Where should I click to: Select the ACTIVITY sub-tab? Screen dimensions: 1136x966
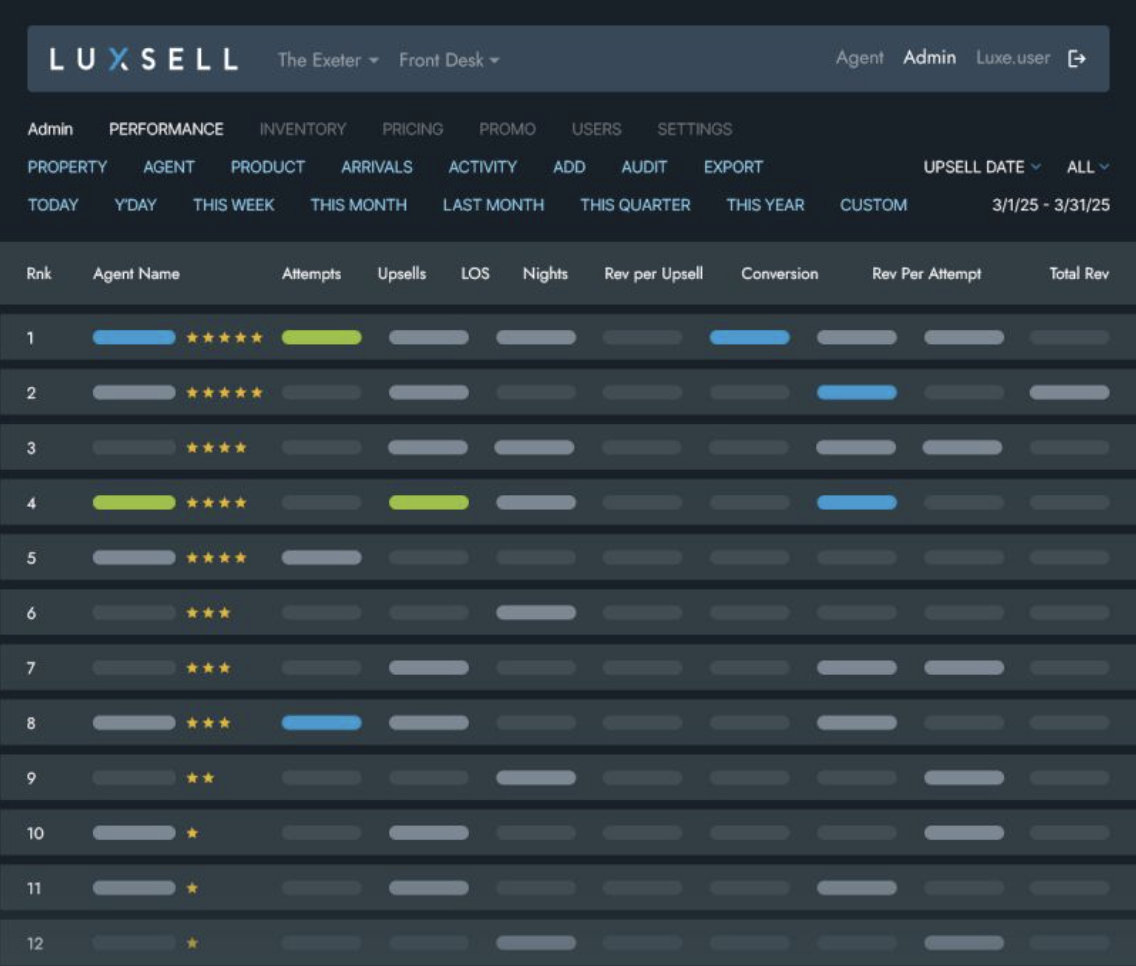click(483, 167)
